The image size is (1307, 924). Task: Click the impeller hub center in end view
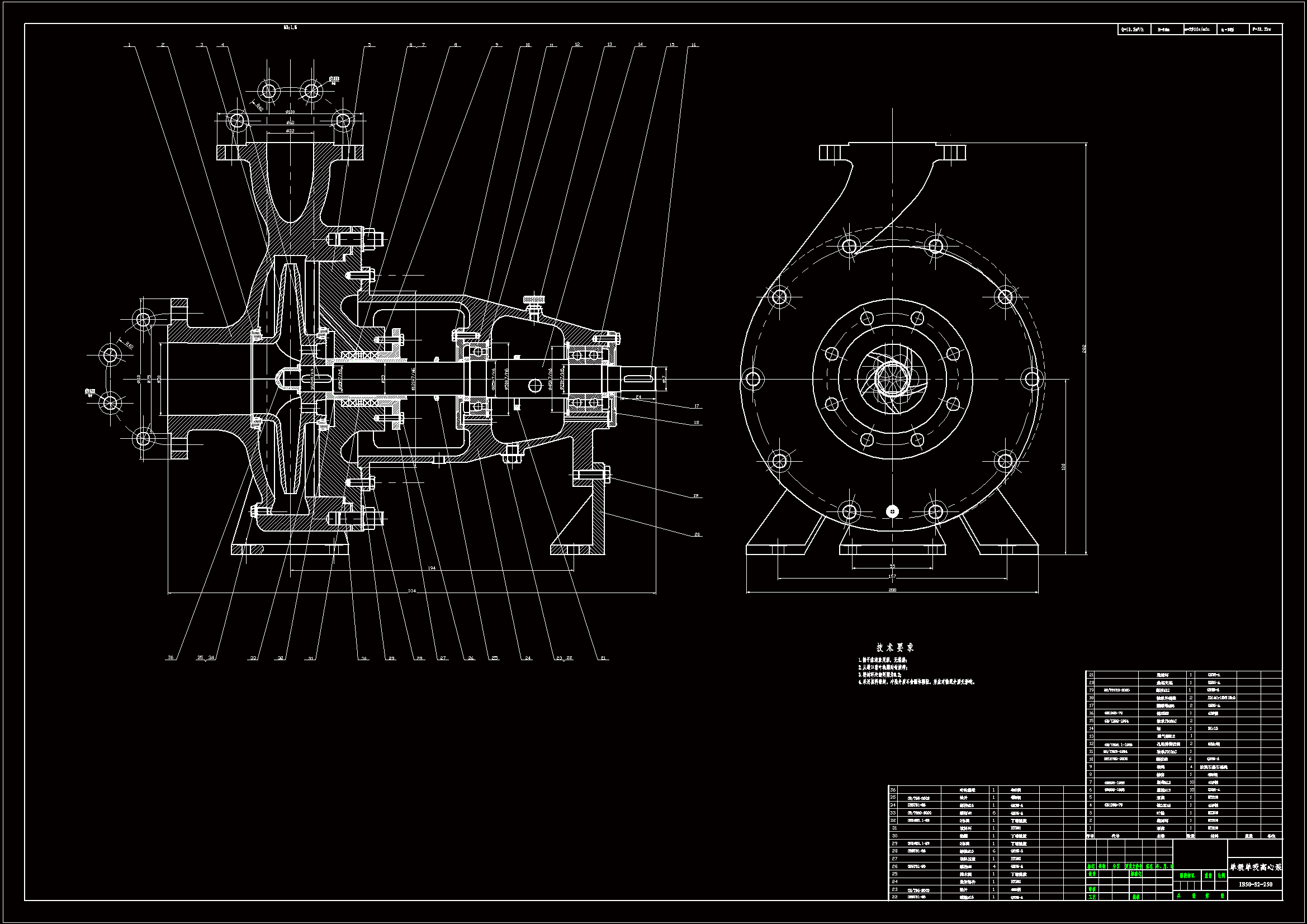892,378
